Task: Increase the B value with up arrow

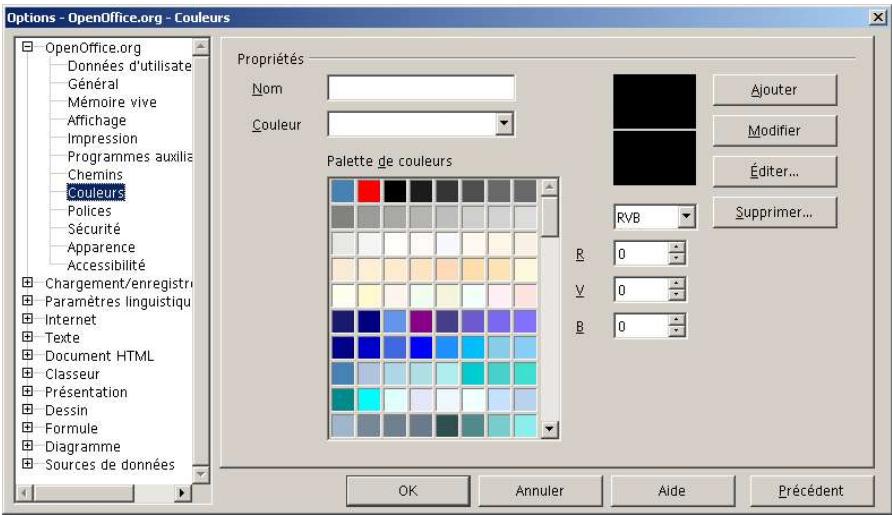Action: click(x=677, y=320)
